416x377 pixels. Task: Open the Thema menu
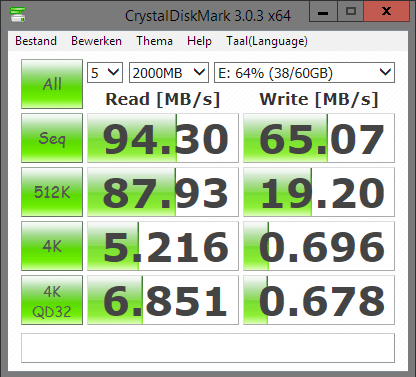(x=154, y=41)
